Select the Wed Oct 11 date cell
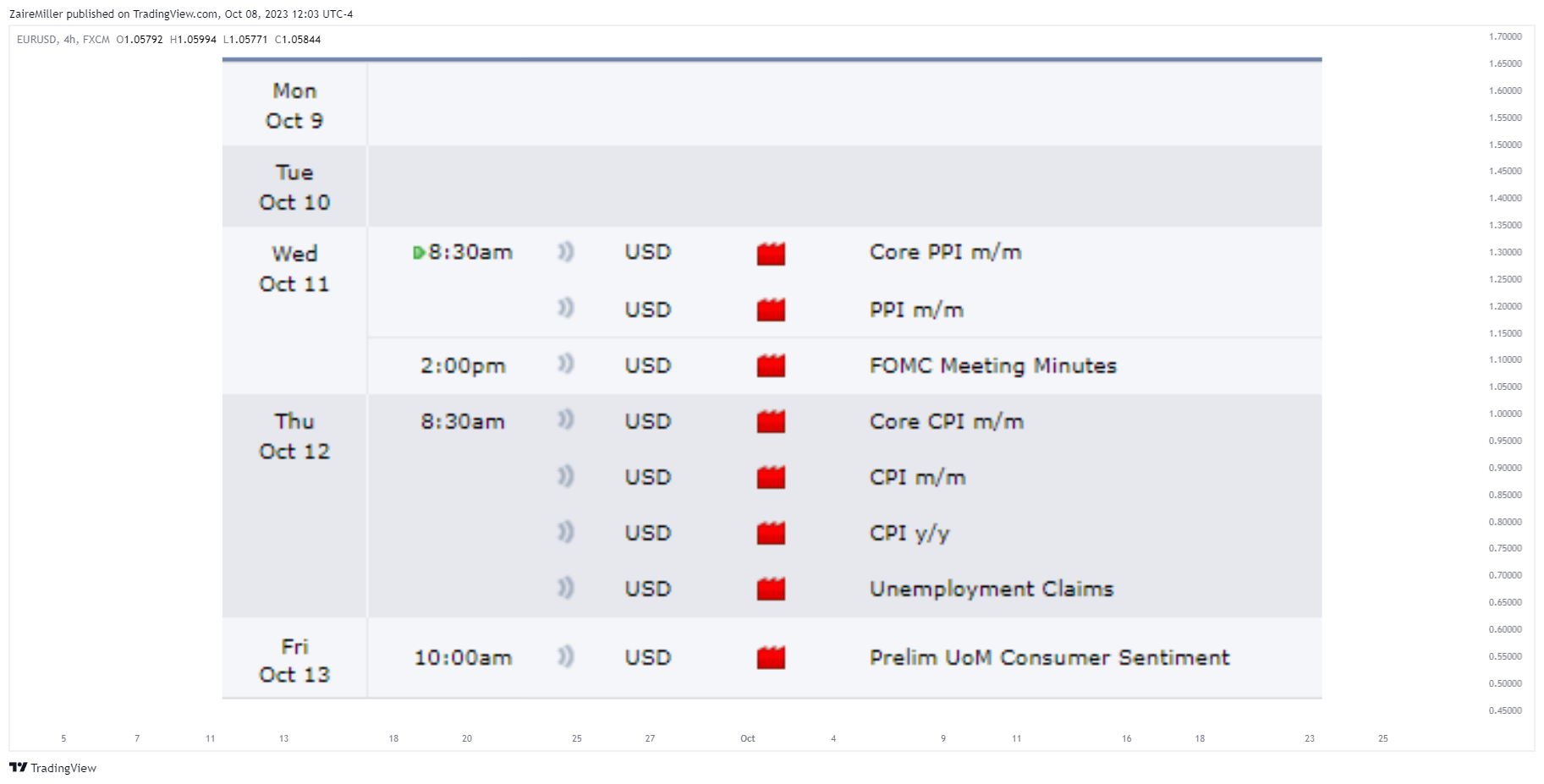The width and height of the screenshot is (1544, 784). [294, 310]
